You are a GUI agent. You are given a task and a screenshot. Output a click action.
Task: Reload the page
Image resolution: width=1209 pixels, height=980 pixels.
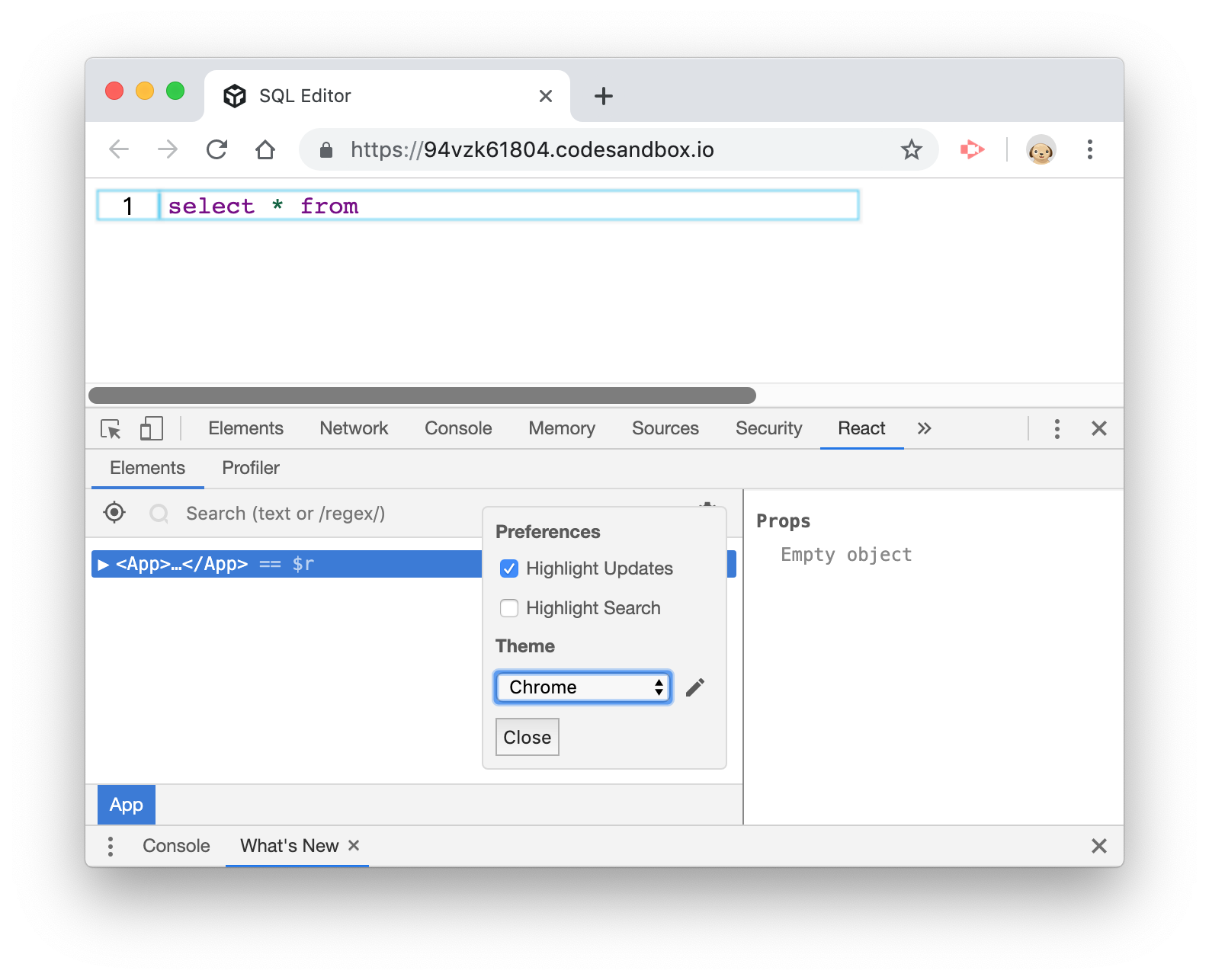[x=216, y=150]
